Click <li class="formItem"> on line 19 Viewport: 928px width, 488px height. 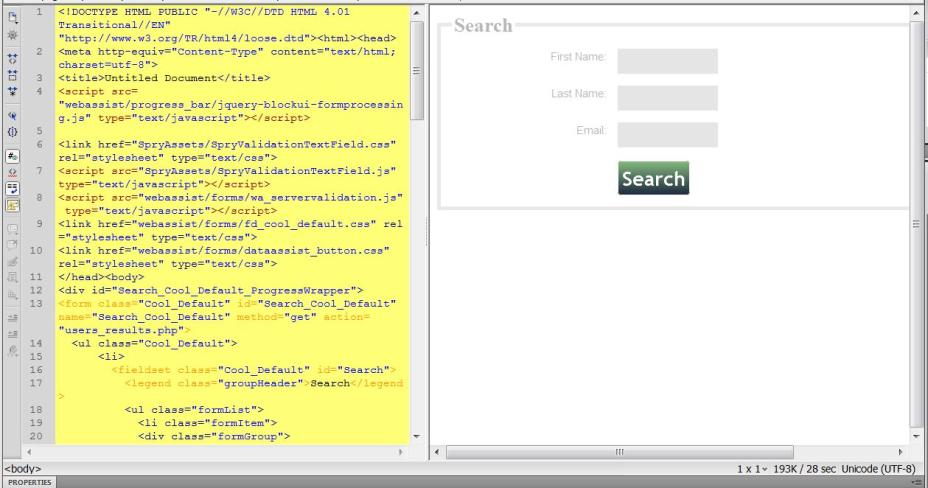(x=207, y=423)
